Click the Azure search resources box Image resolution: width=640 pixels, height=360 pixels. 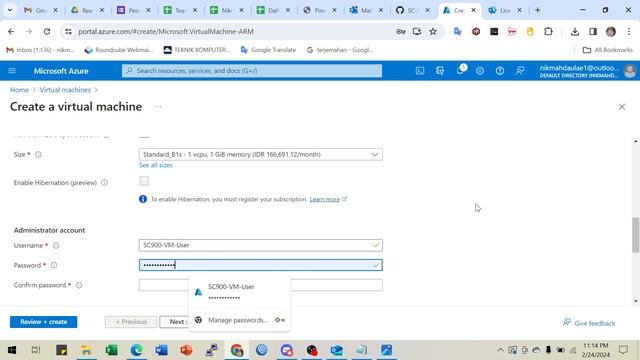click(x=252, y=71)
